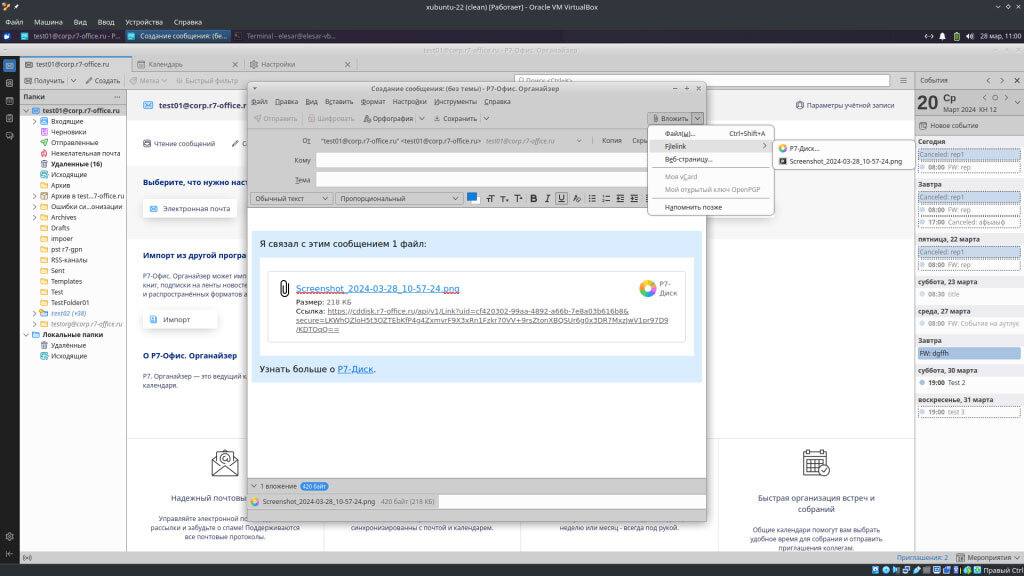The height and width of the screenshot is (576, 1024).
Task: Open folder pane options three-dots button
Action: (117, 97)
